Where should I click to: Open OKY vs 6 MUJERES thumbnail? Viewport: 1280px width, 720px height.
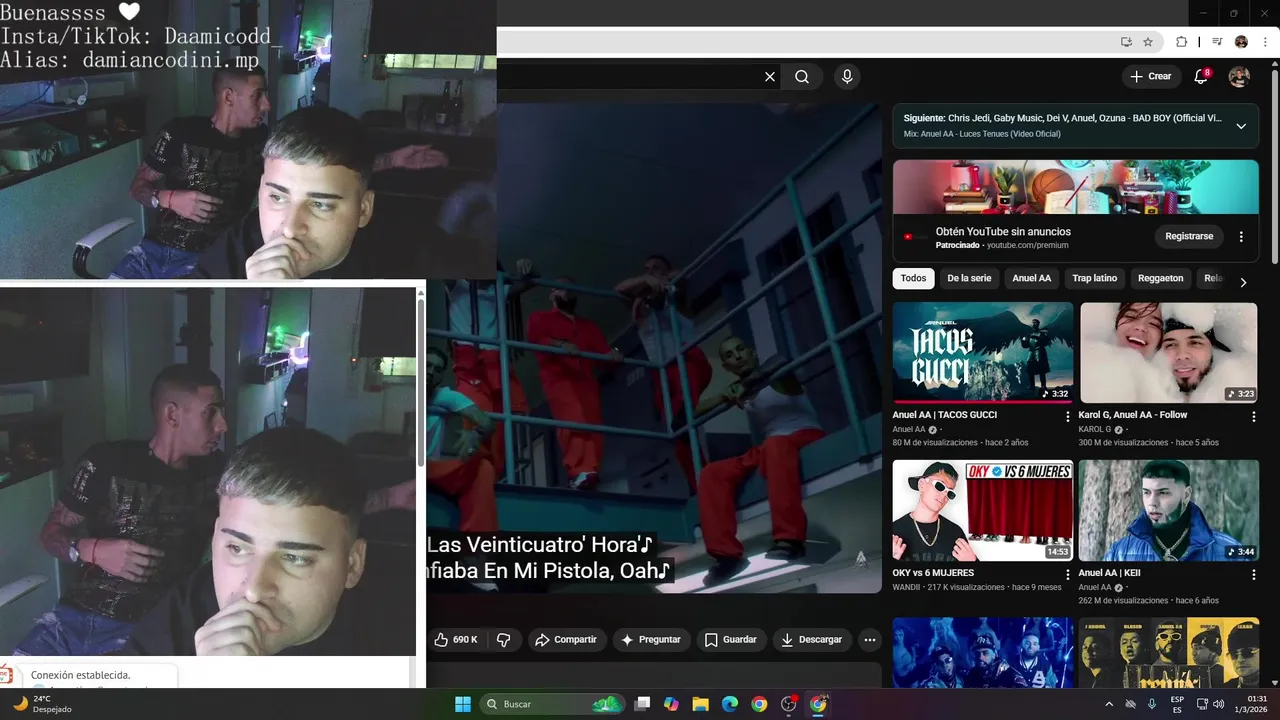point(983,510)
